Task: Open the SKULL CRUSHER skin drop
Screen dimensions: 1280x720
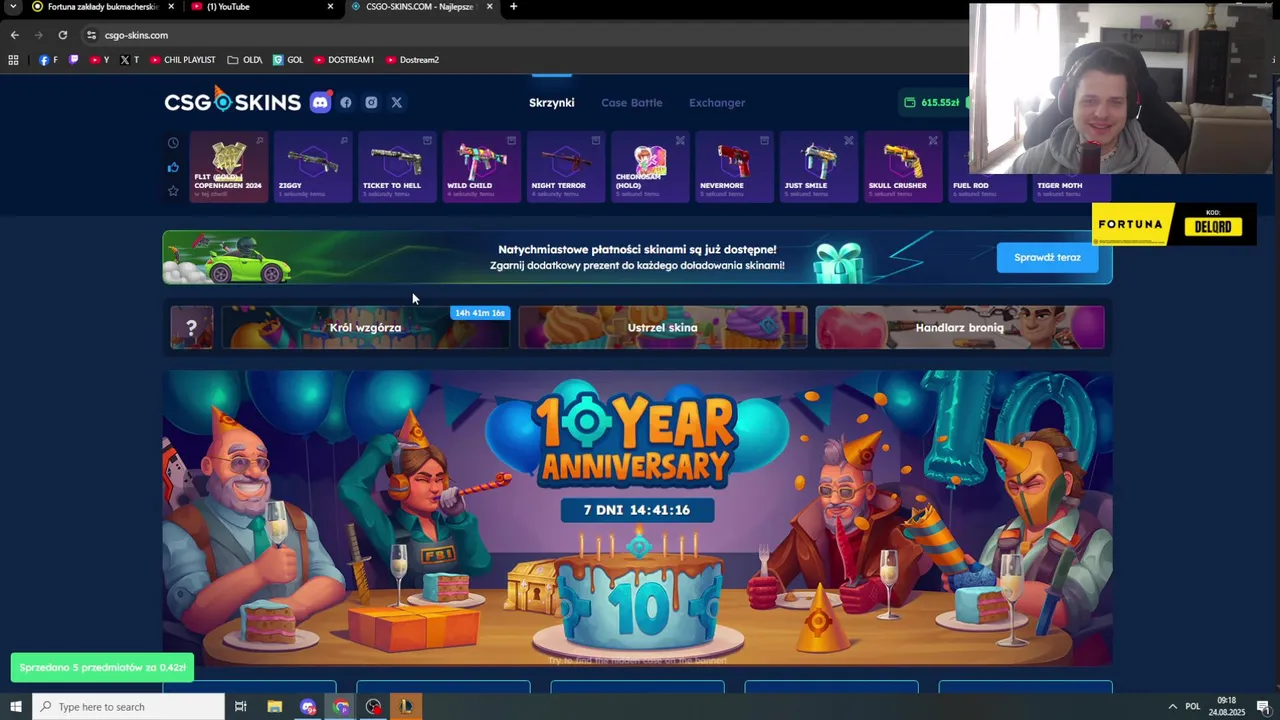Action: (902, 167)
